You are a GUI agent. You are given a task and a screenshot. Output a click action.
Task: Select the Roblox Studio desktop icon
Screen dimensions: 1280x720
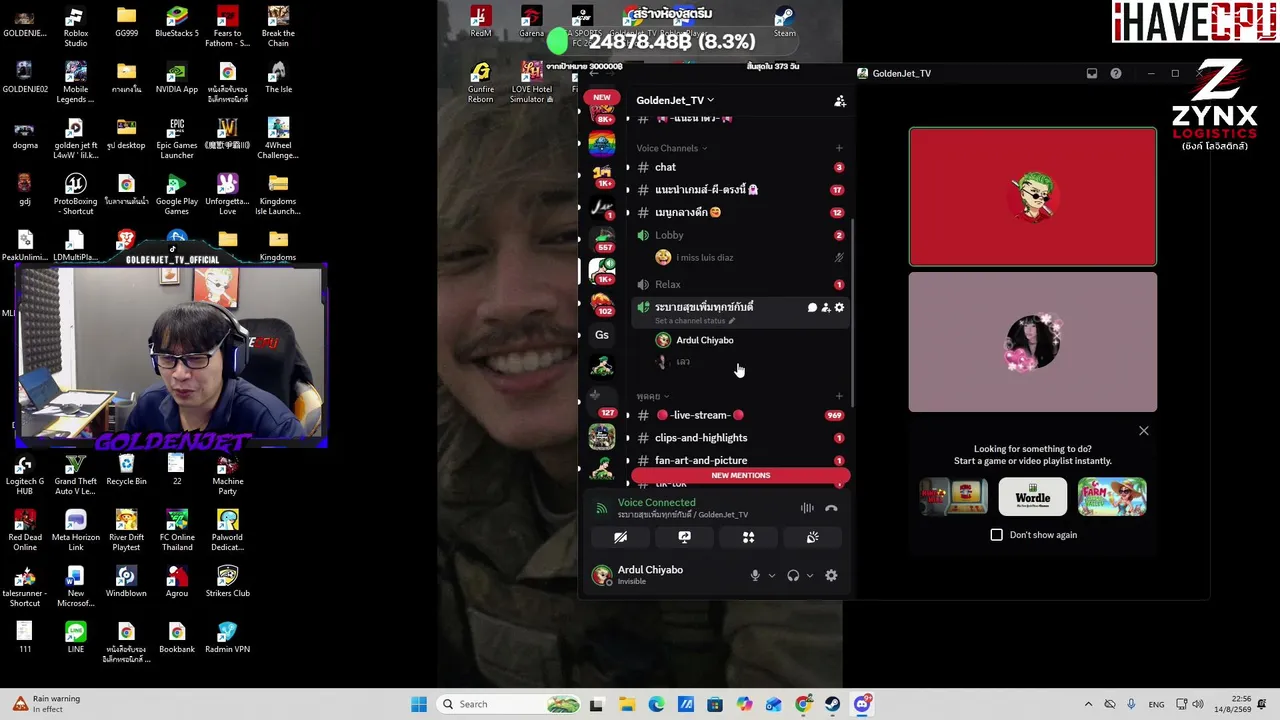pyautogui.click(x=75, y=26)
